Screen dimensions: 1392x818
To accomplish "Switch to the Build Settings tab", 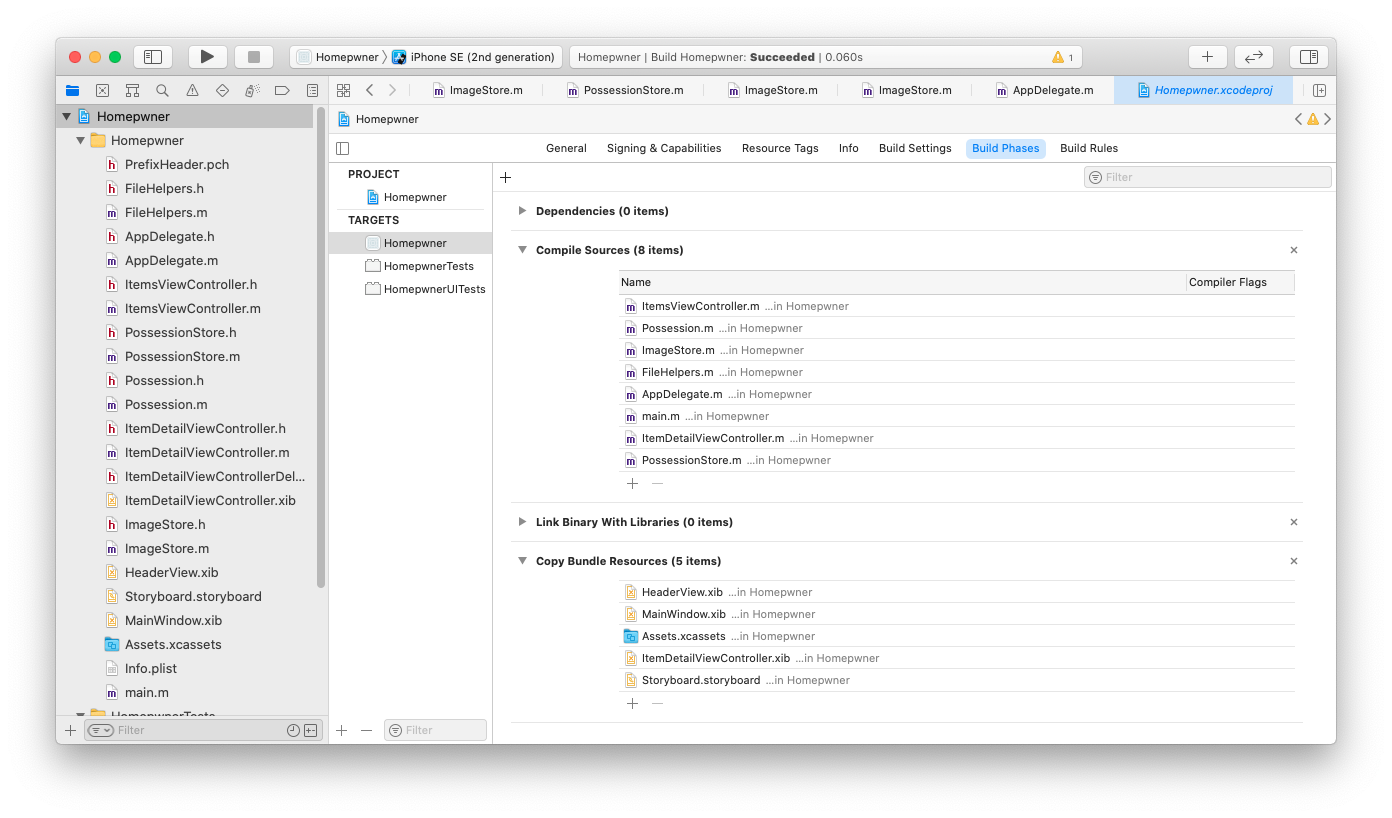I will [x=915, y=148].
